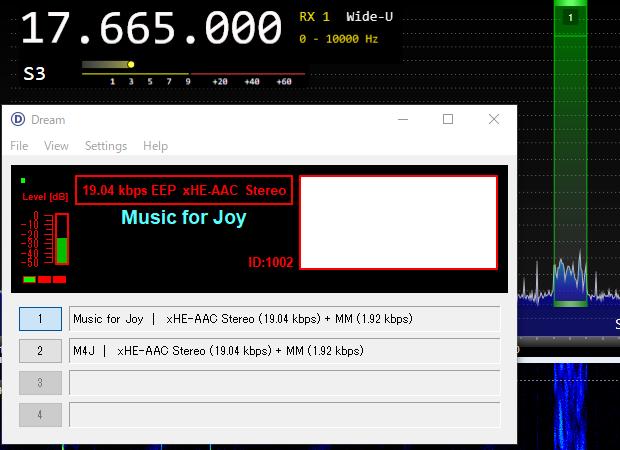
Task: Click the RX 1 receiver label
Action: (x=315, y=17)
